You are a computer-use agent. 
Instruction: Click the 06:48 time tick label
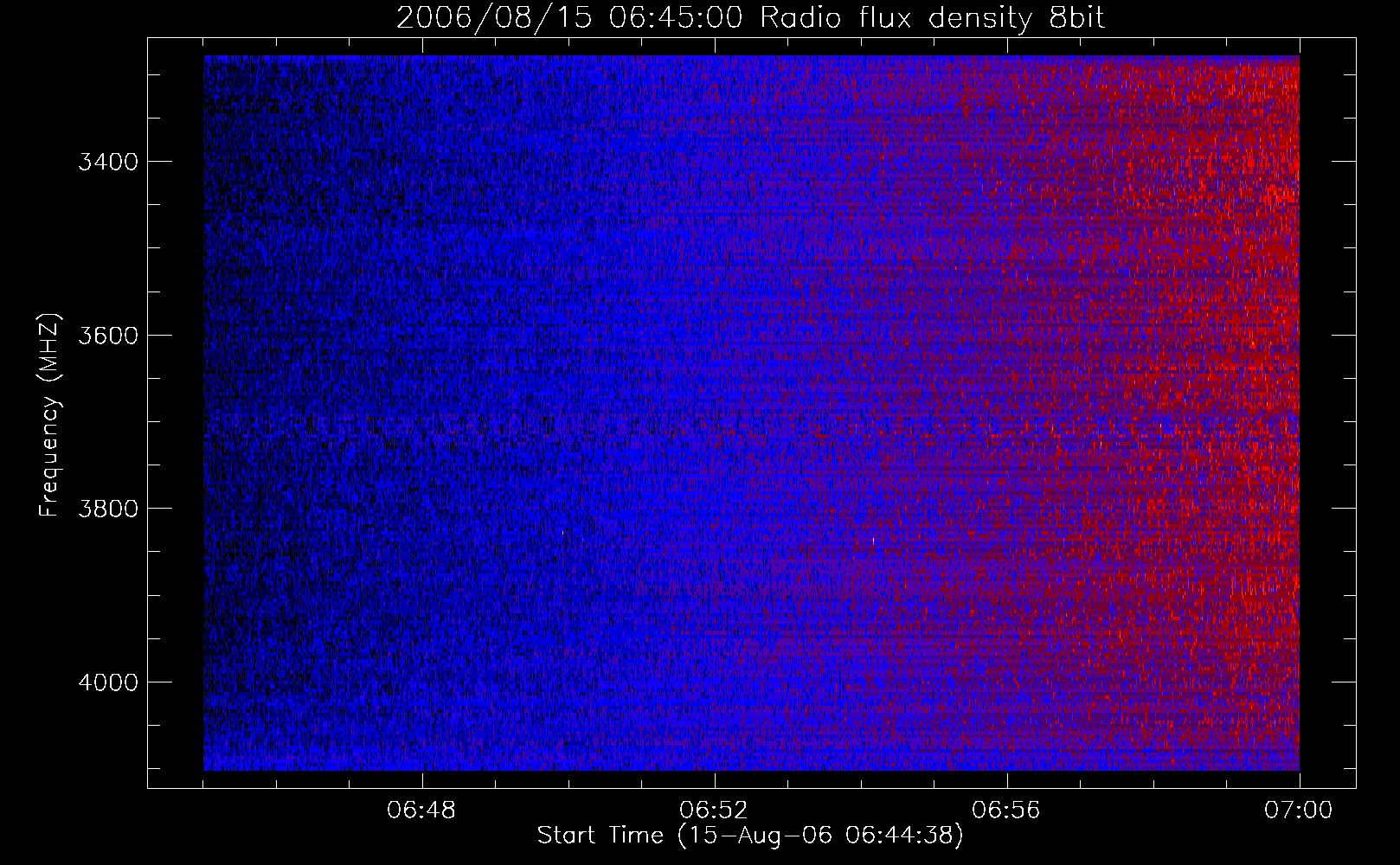[421, 811]
